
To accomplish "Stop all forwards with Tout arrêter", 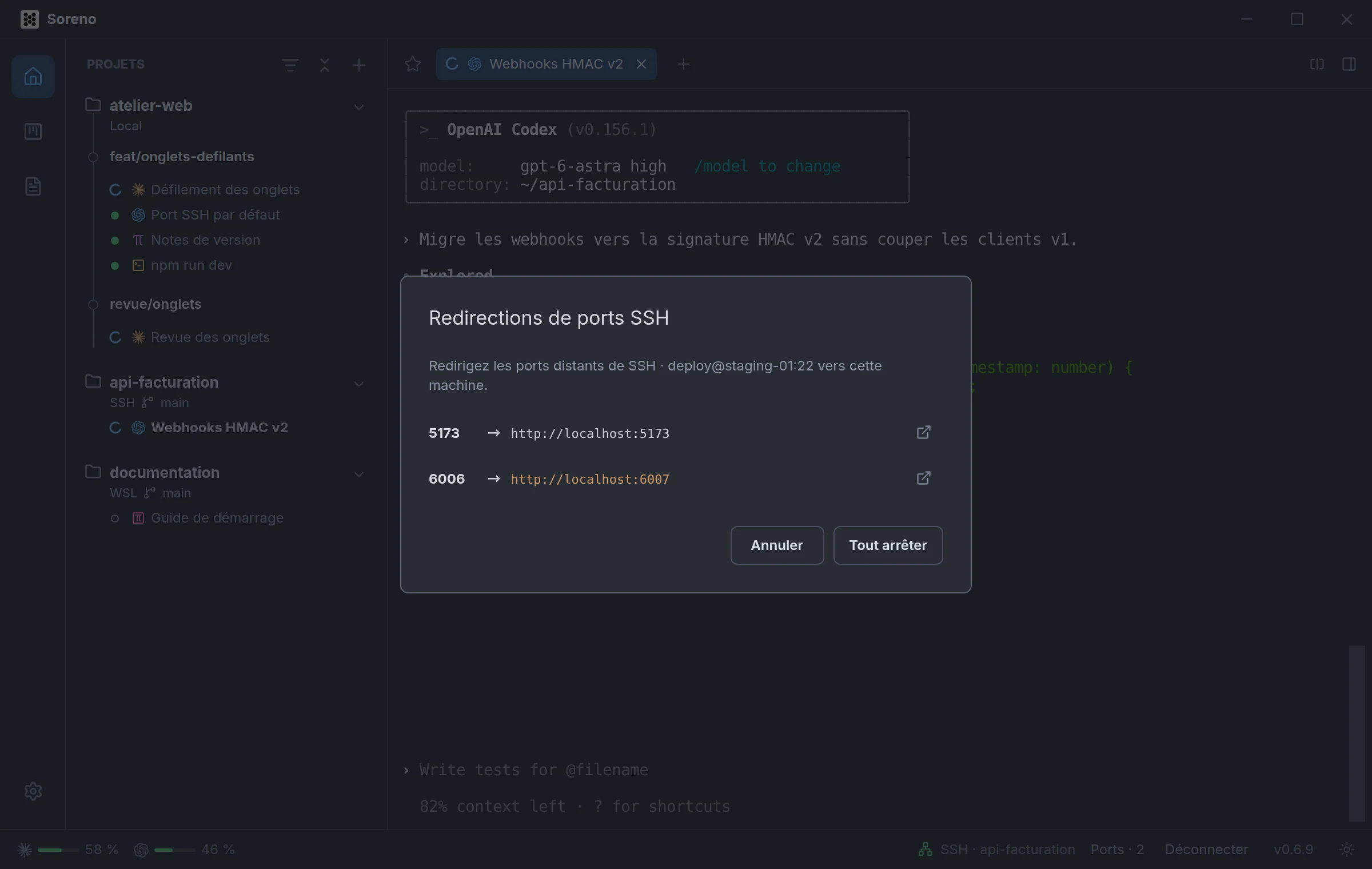I will (x=888, y=545).
